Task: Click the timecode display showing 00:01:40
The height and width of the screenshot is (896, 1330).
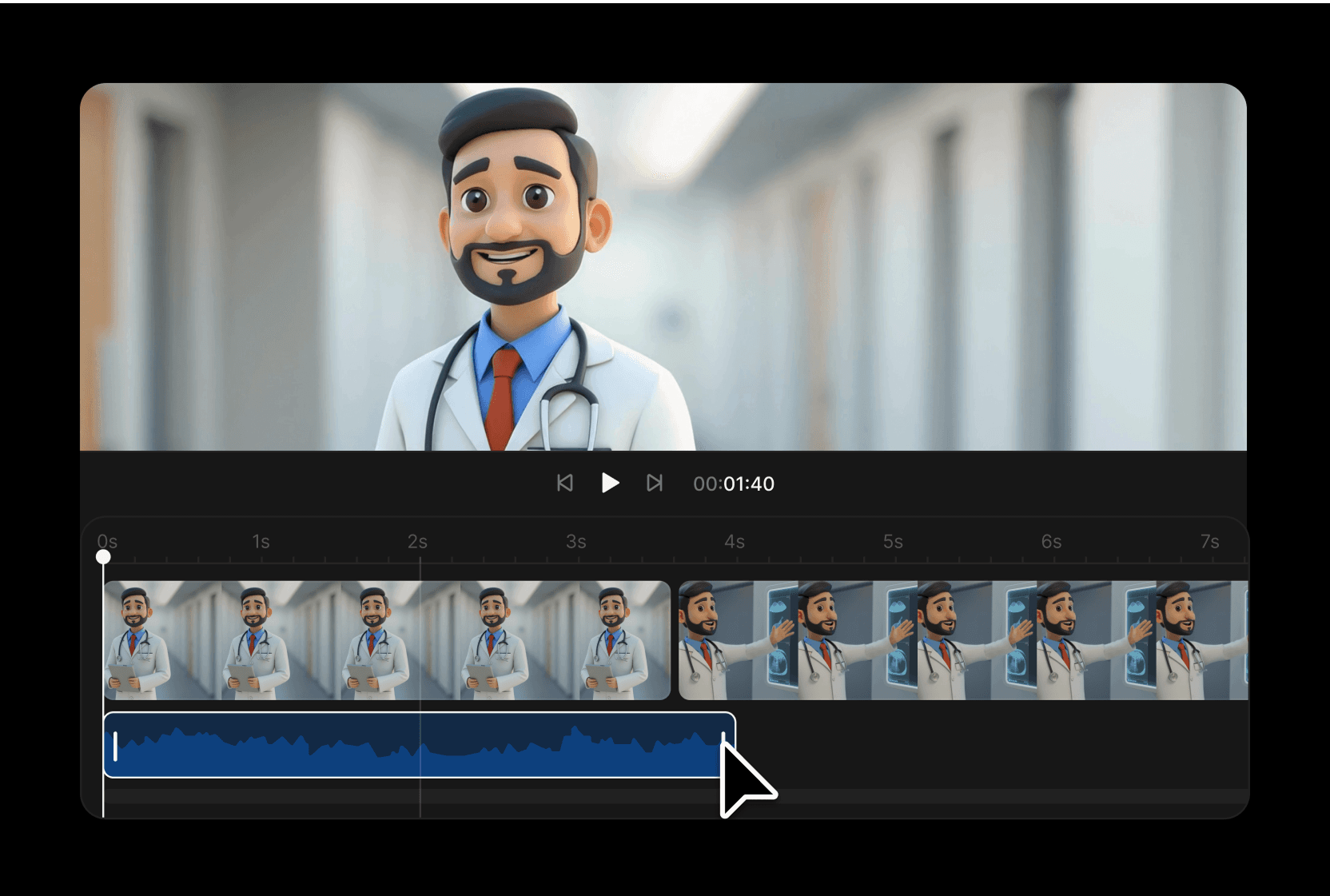Action: (732, 484)
